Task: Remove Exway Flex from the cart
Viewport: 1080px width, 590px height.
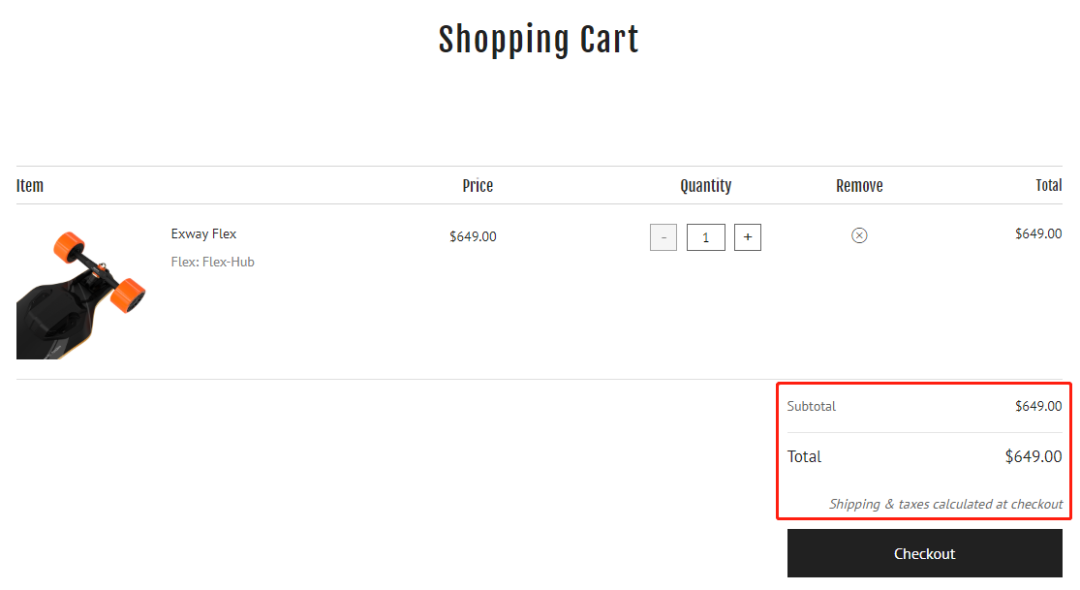Action: pos(859,235)
